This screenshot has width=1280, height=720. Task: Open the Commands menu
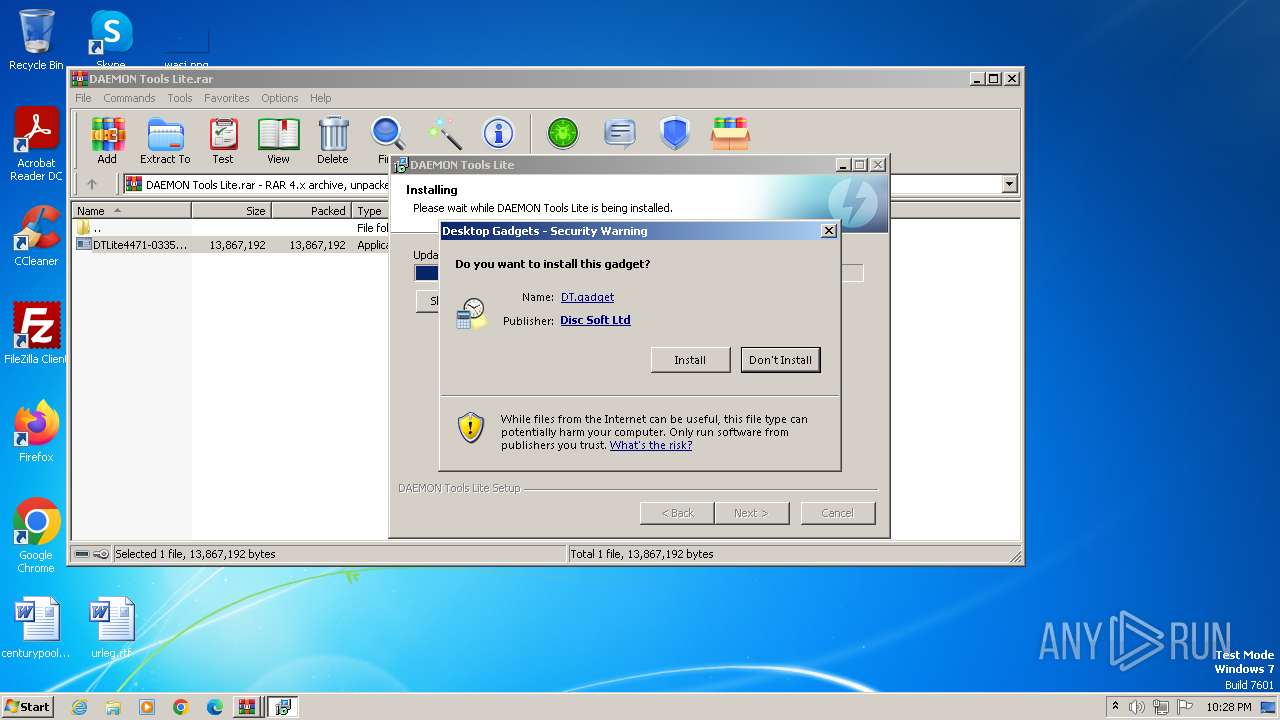pyautogui.click(x=129, y=98)
